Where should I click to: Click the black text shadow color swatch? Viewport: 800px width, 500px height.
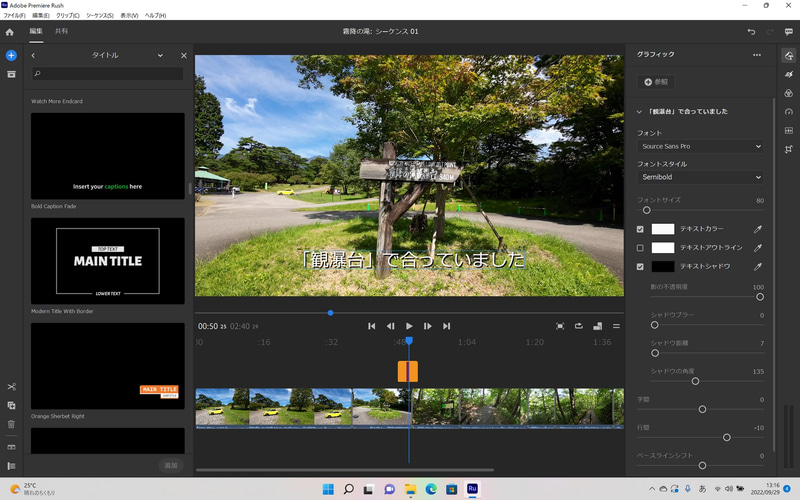(663, 267)
